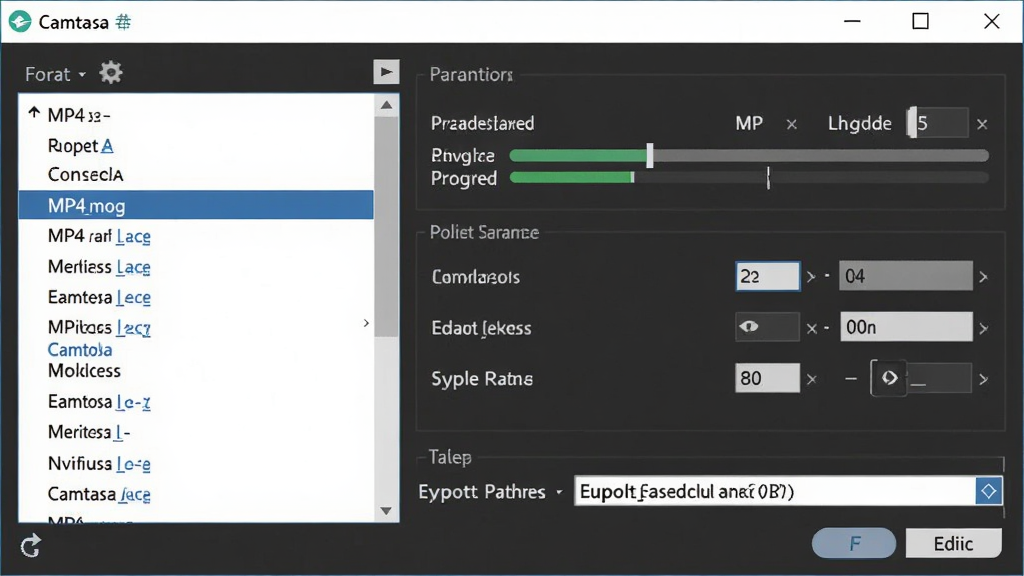Viewport: 1024px width, 576px height.
Task: Click the blue F button
Action: coord(854,543)
